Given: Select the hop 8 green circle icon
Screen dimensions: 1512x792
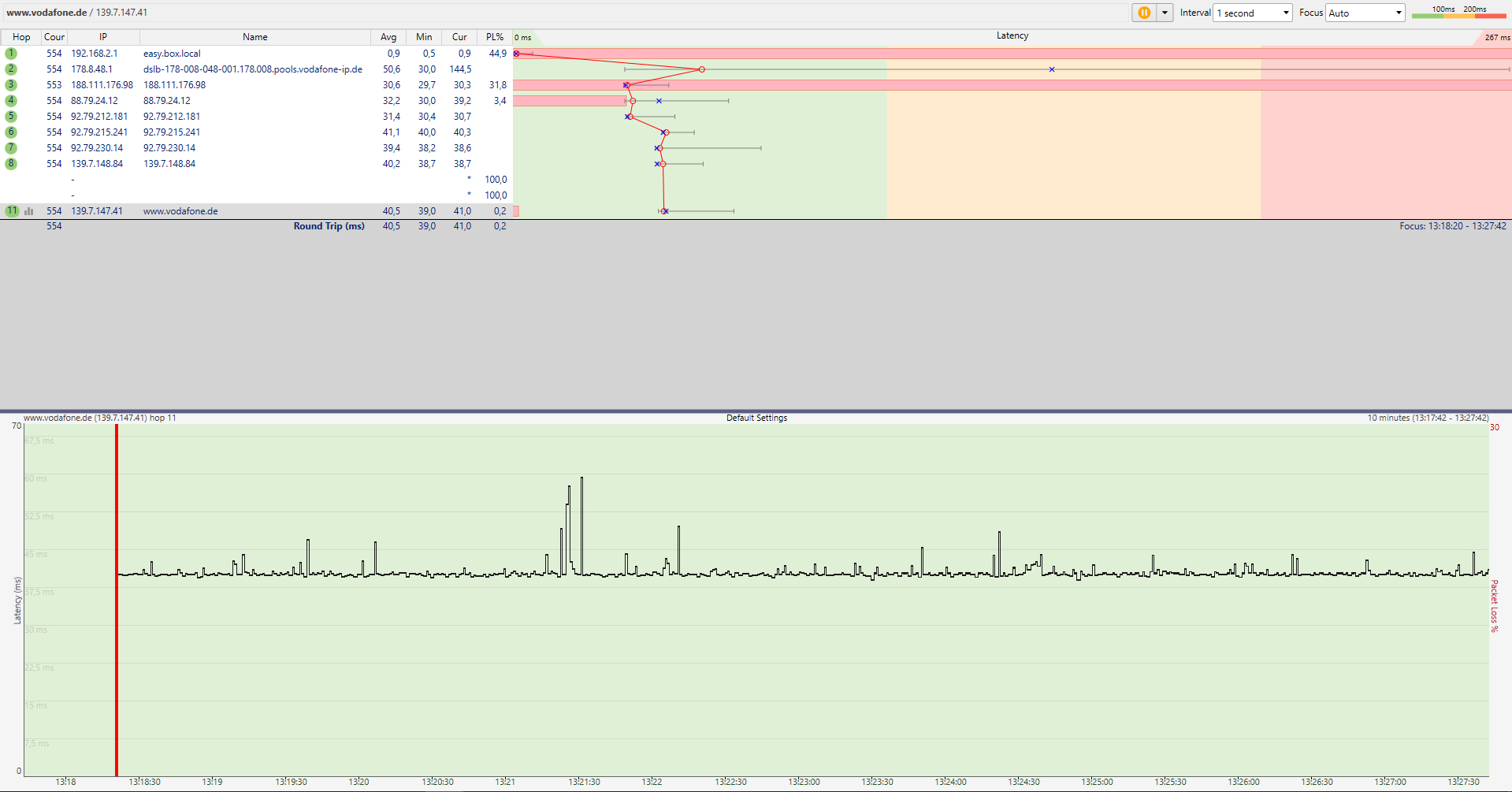Looking at the screenshot, I should coord(11,164).
